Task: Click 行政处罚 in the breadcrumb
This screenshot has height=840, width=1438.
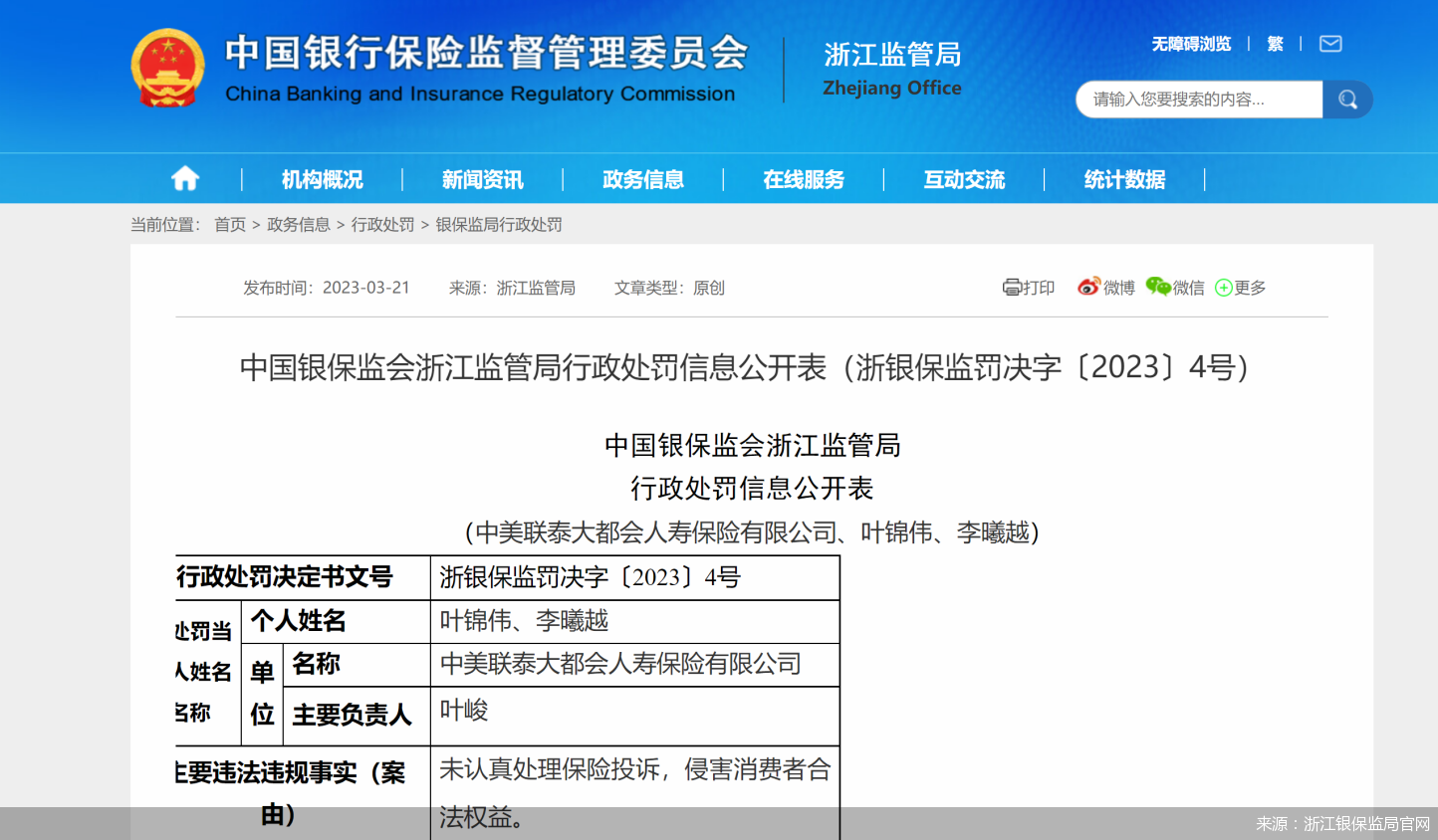Action: pos(383,225)
